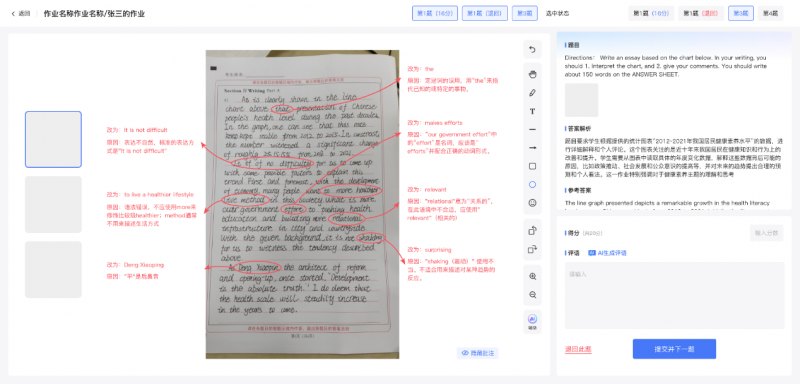Select the straight line tool
The image size is (800, 384).
pos(532,130)
